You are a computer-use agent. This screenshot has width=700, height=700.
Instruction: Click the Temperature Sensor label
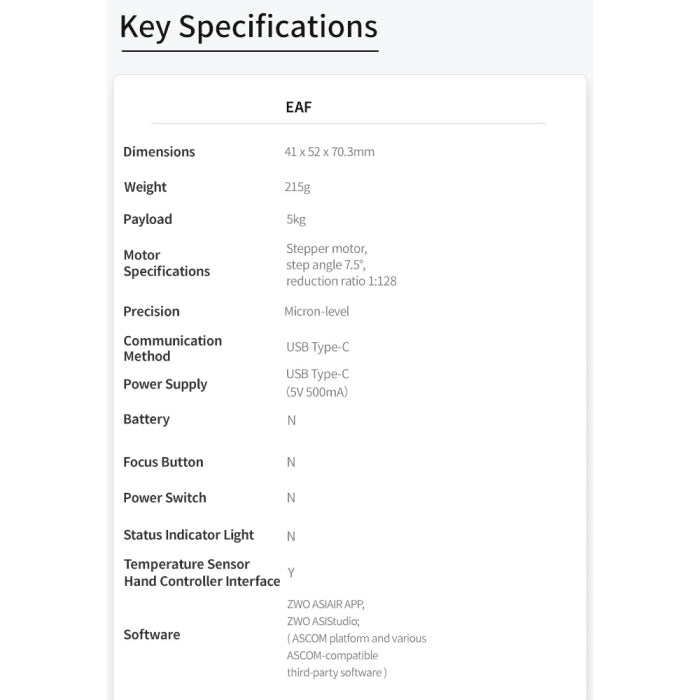[x=187, y=564]
